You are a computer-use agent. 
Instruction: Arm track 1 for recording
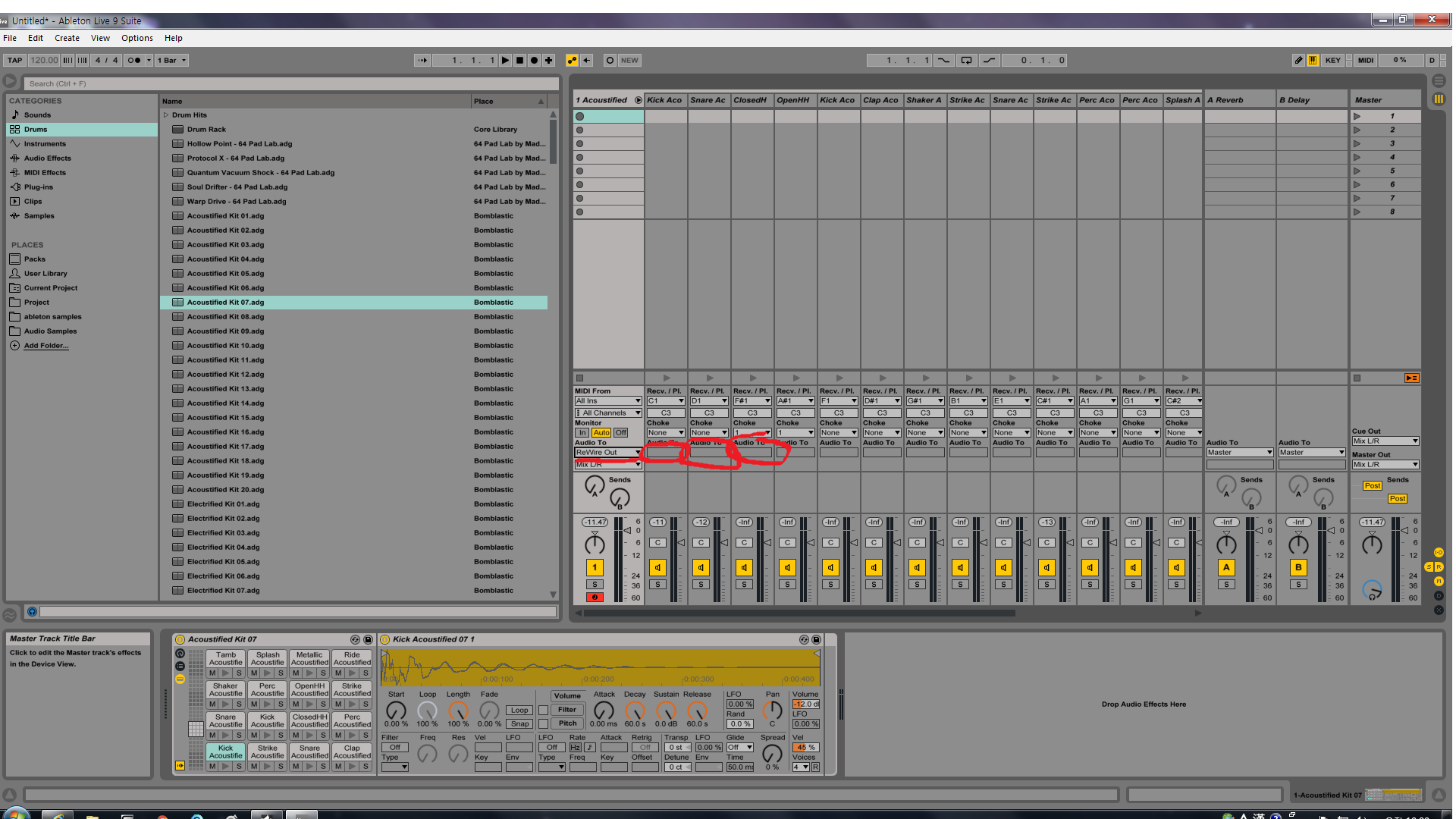coord(595,598)
